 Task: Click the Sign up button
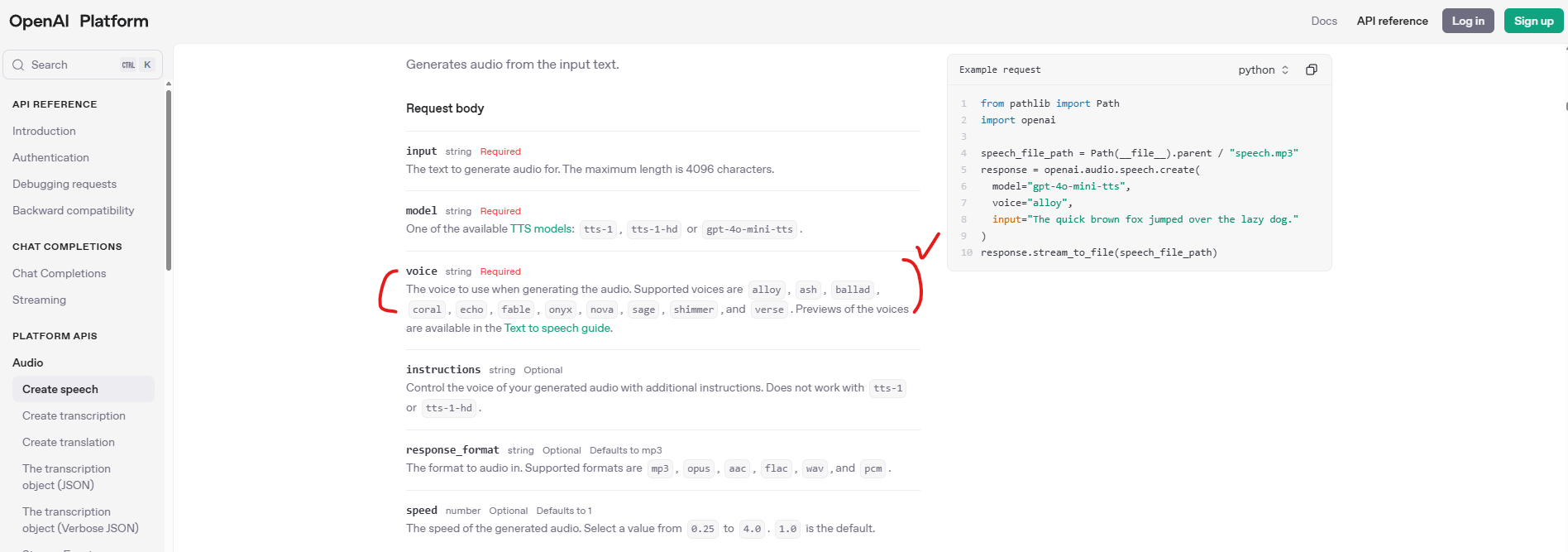(x=1533, y=21)
